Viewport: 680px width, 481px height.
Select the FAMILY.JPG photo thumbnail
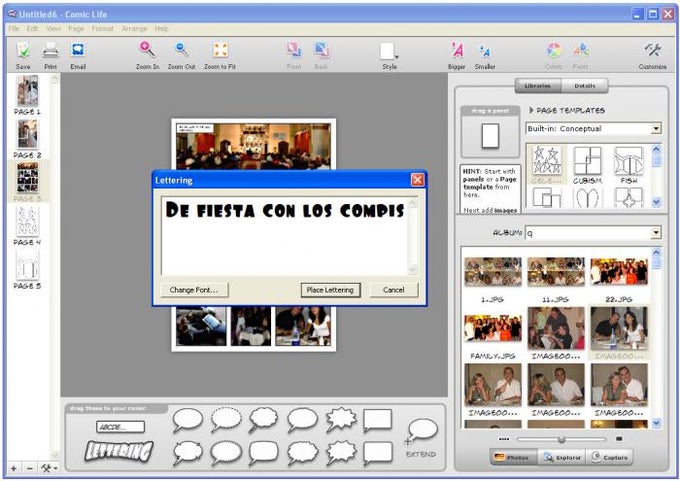[493, 328]
